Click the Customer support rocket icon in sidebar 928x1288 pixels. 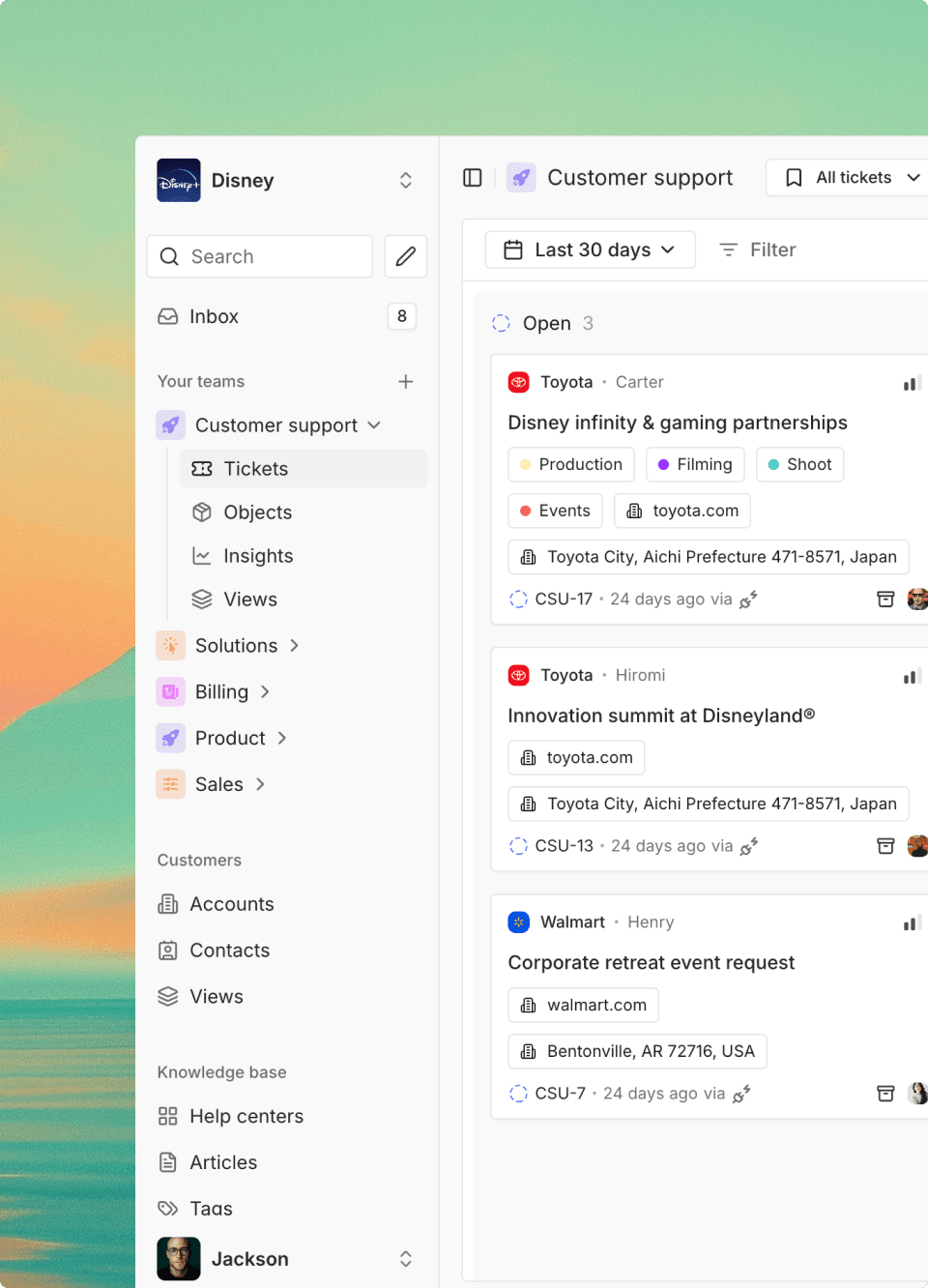(171, 425)
